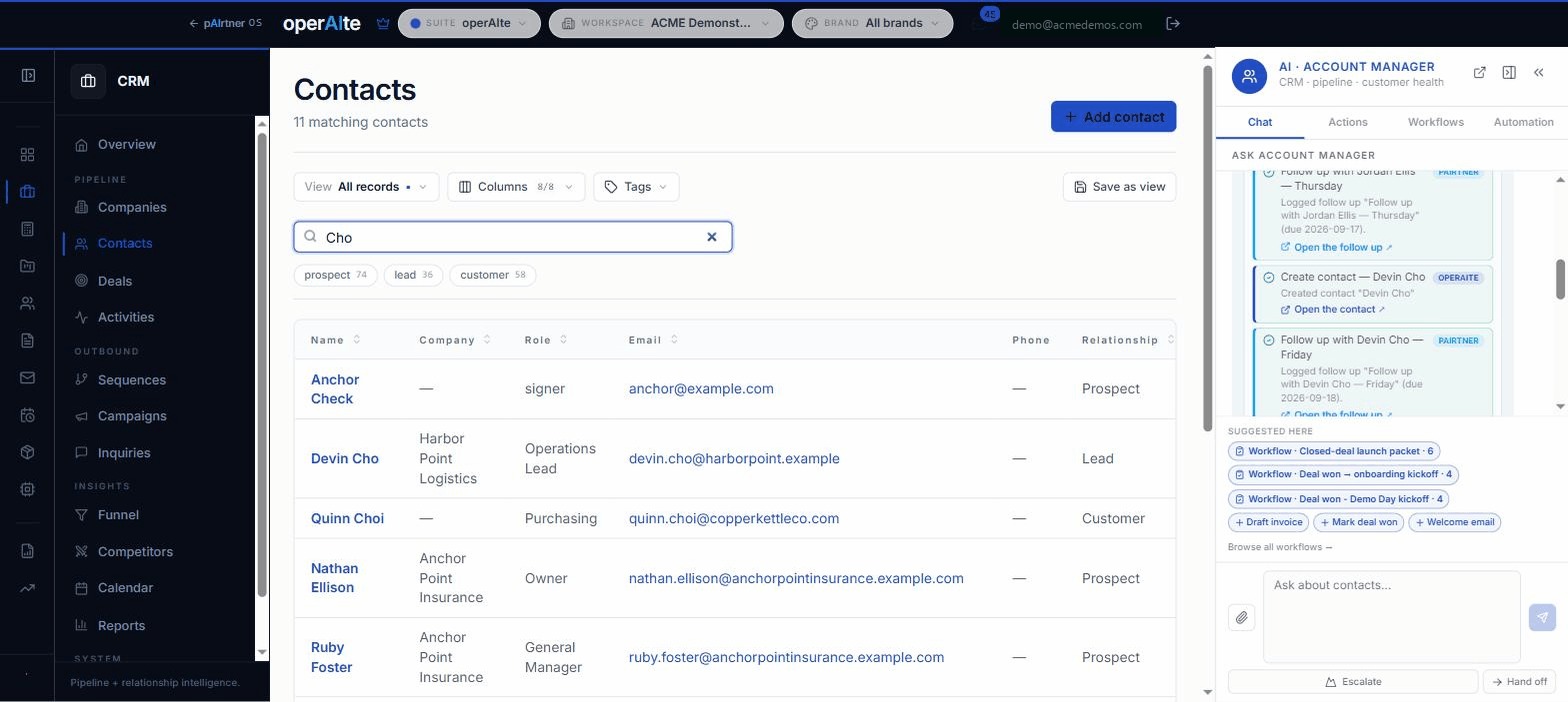Screen dimensions: 1568x702
Task: Open the trending arrow icon in the rail
Action: coord(27,588)
